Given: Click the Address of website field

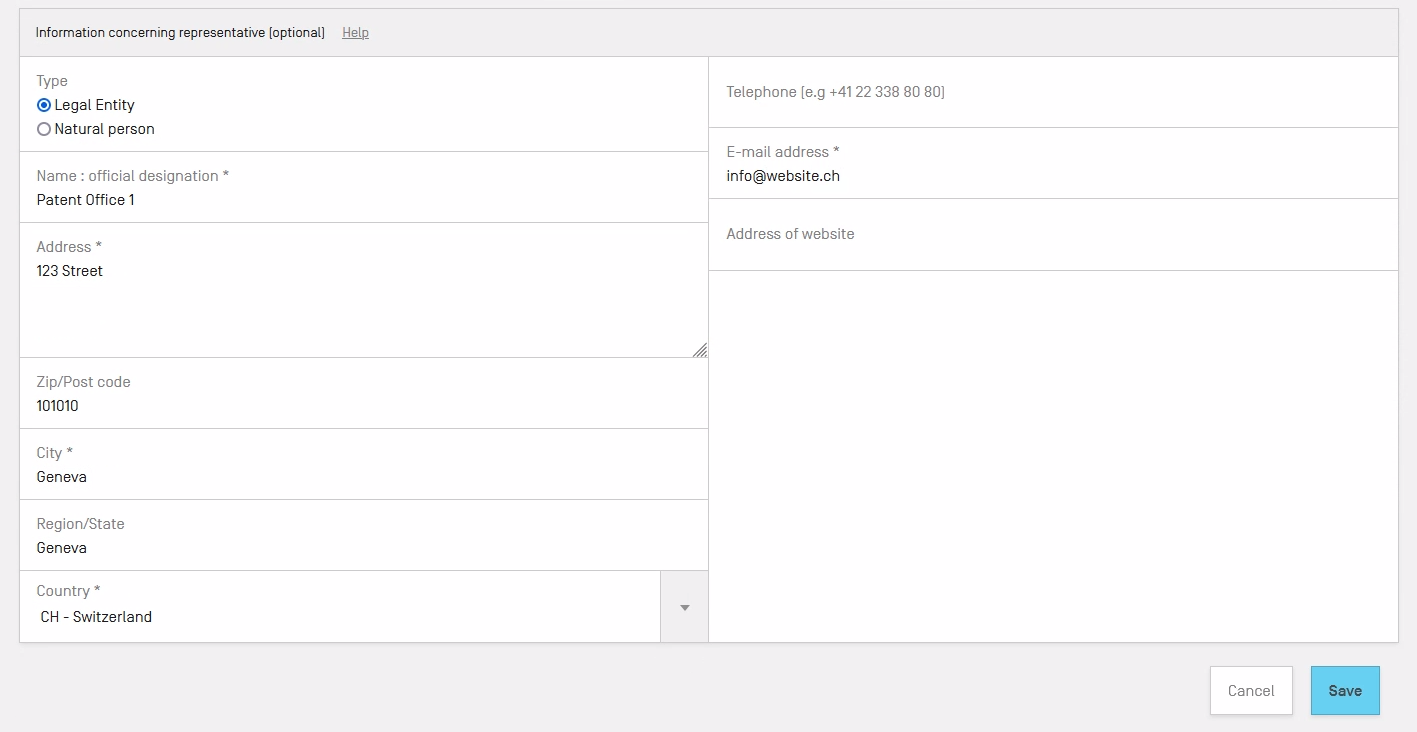Looking at the screenshot, I should point(1050,234).
